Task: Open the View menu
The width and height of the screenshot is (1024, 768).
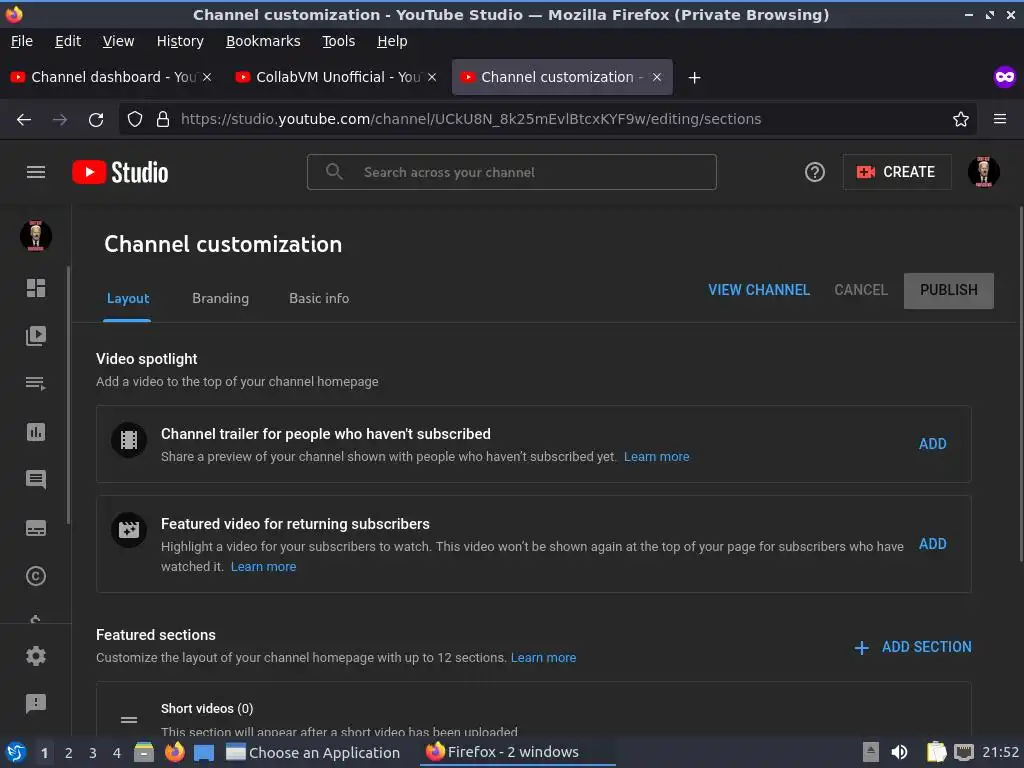Action: tap(118, 41)
